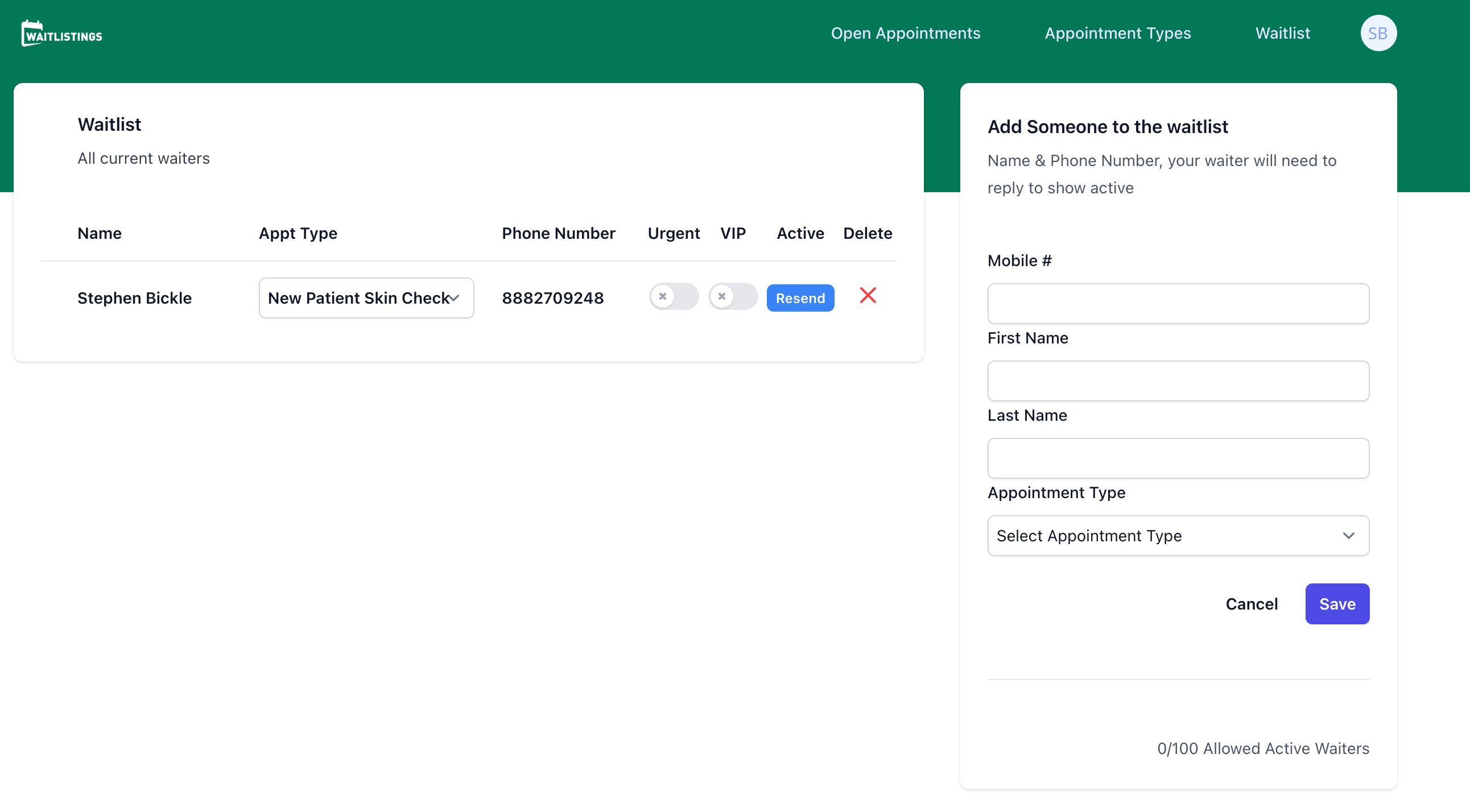Click chevron arrow in Select Appointment Type

[x=1348, y=536]
